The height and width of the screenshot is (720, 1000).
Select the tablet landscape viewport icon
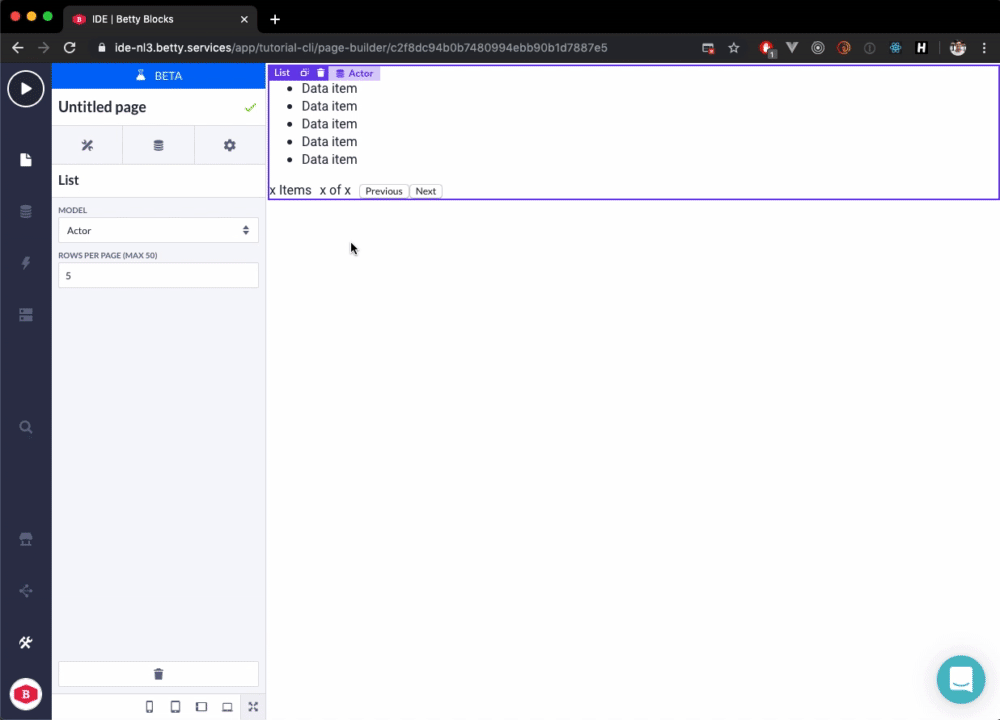click(x=202, y=707)
